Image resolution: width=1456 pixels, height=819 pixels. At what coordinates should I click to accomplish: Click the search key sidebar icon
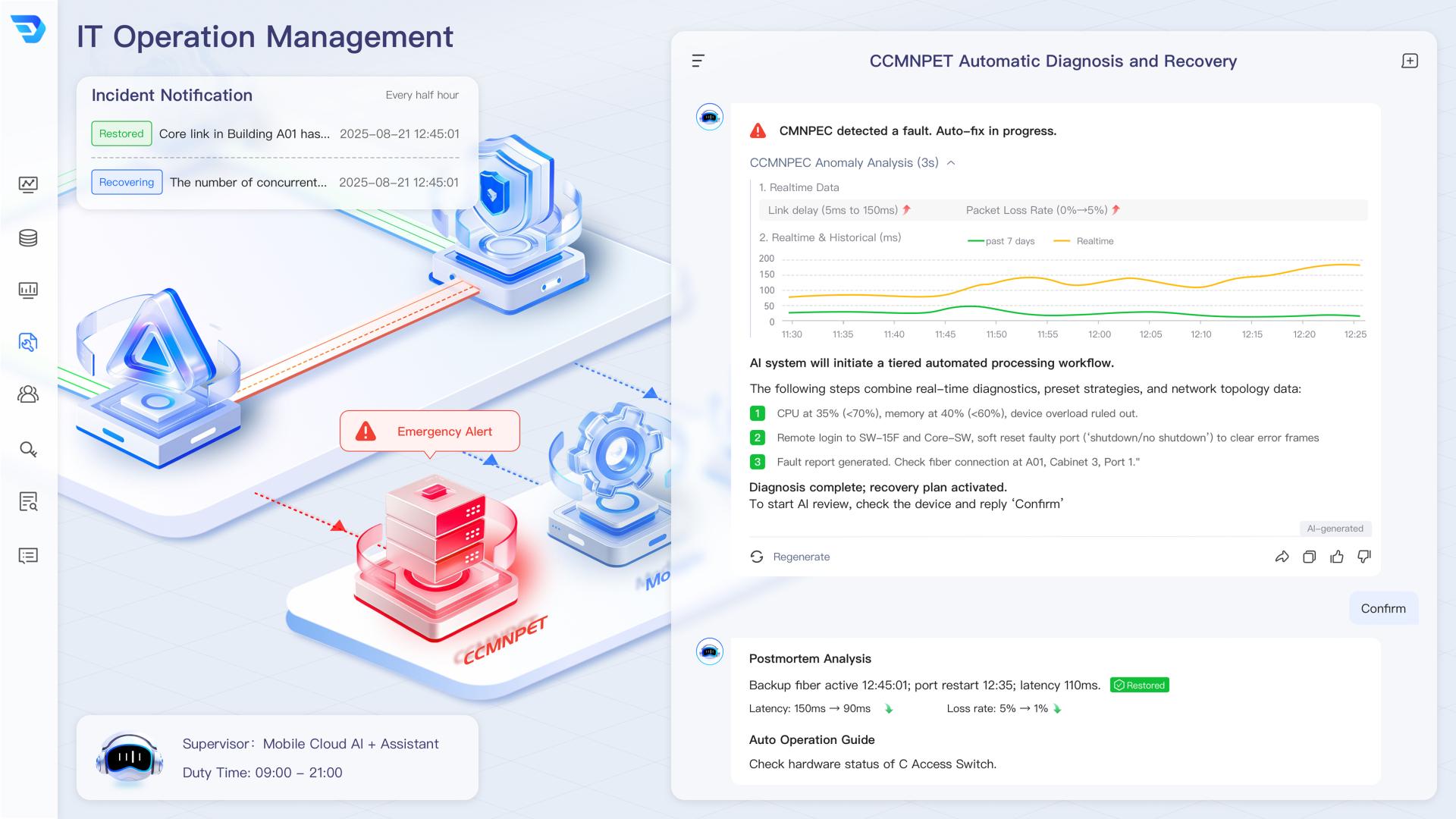(28, 450)
